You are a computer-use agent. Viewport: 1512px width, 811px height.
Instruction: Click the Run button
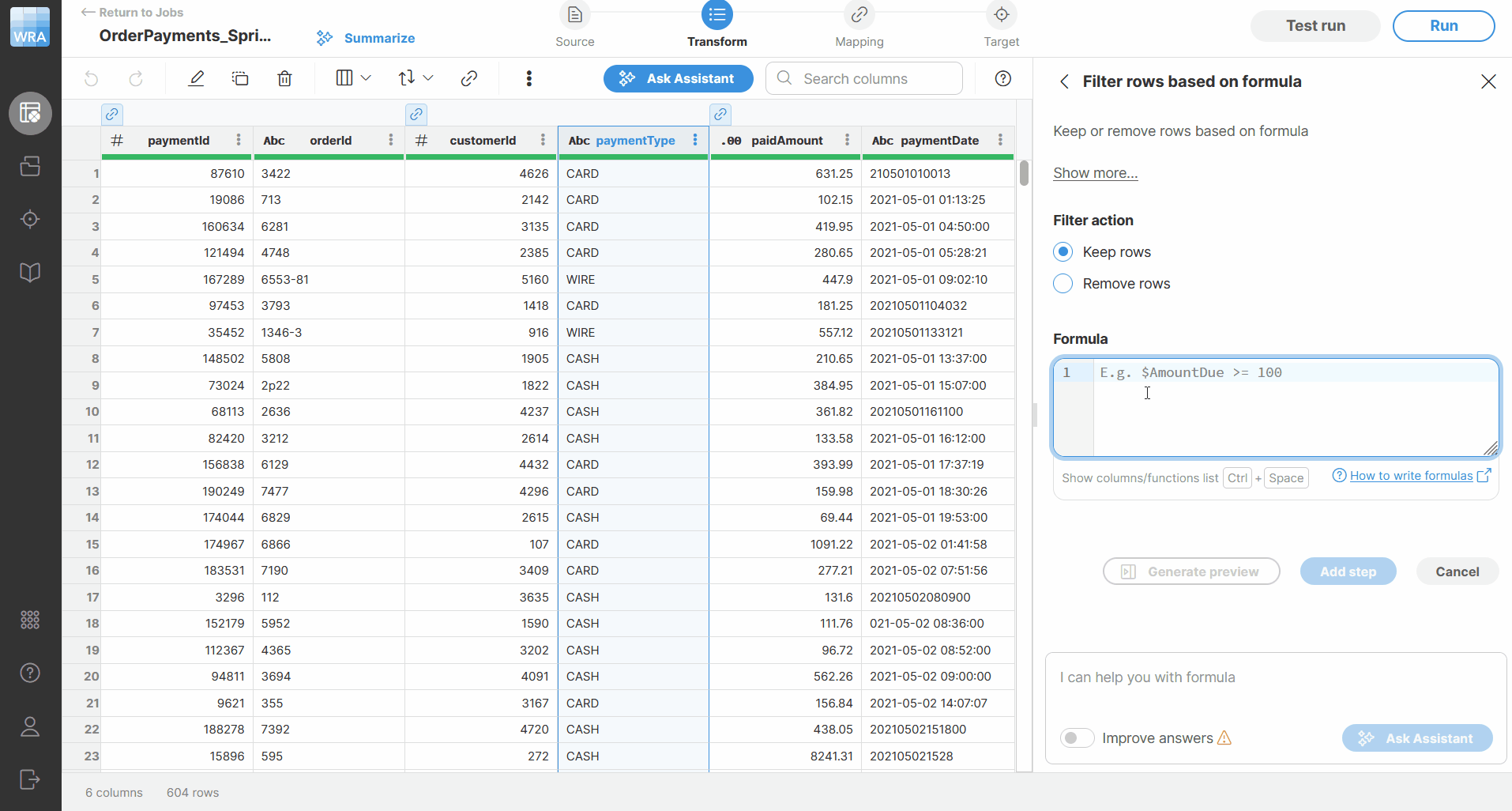point(1443,25)
